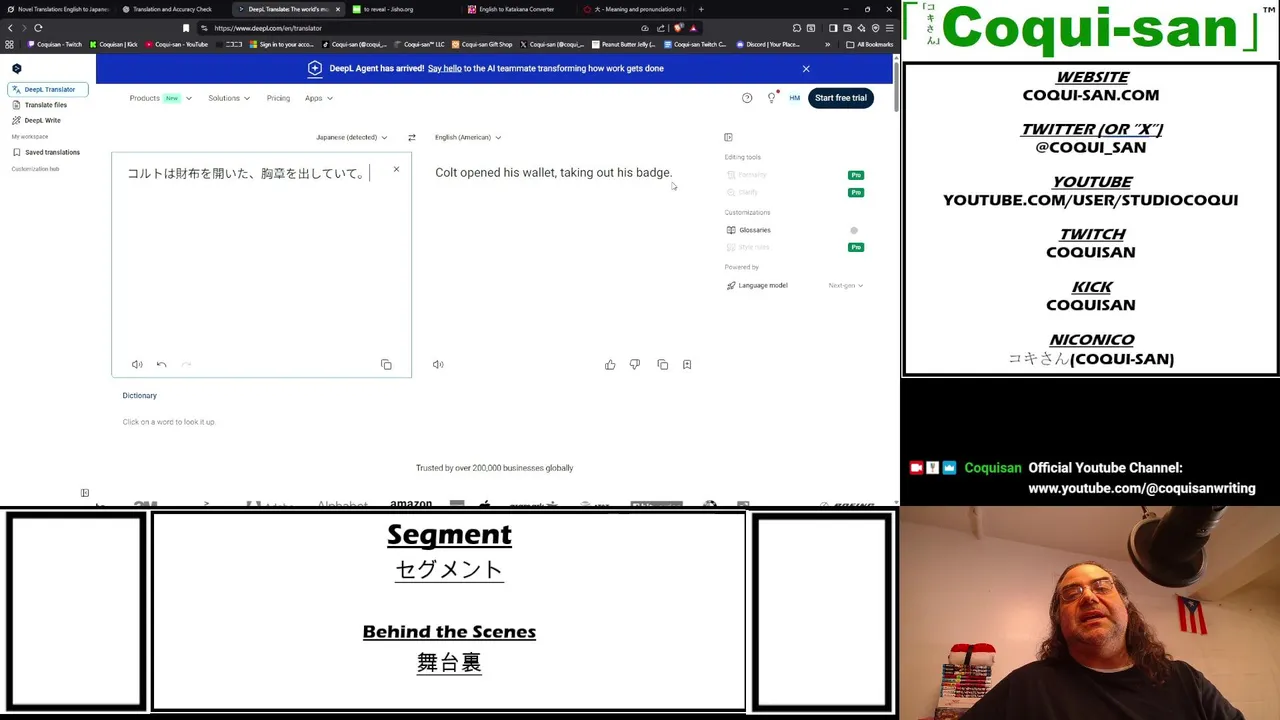Viewport: 1280px width, 720px height.
Task: Switch to the English to Katakana Converter tab
Action: (516, 9)
